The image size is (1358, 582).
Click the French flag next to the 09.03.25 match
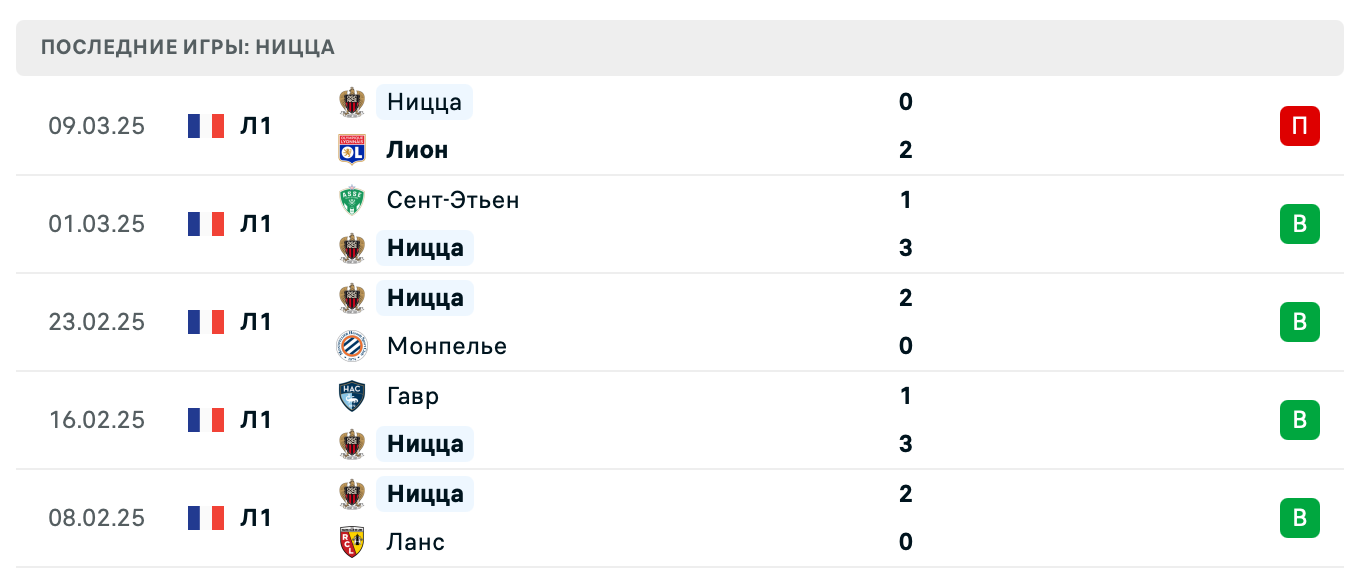tap(204, 126)
